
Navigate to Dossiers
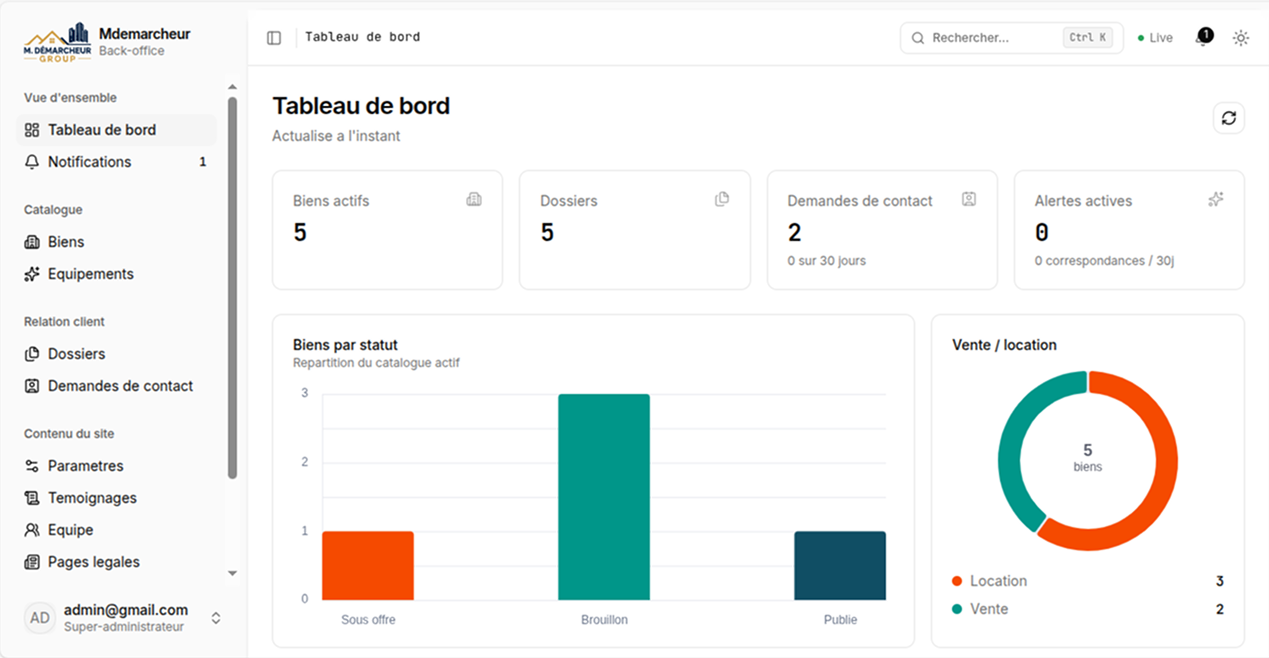pos(116,354)
